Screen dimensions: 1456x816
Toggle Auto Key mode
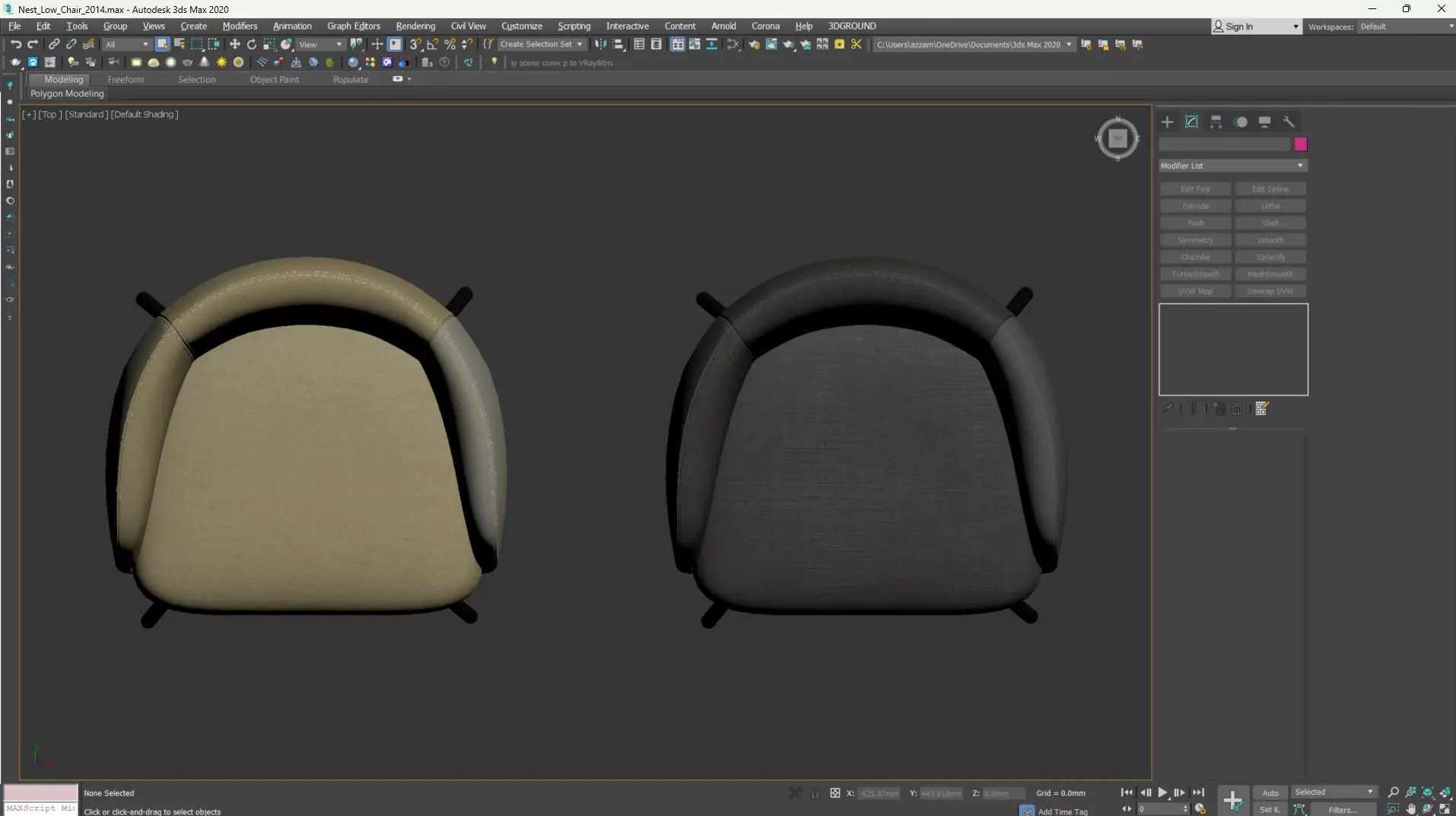(x=1270, y=792)
